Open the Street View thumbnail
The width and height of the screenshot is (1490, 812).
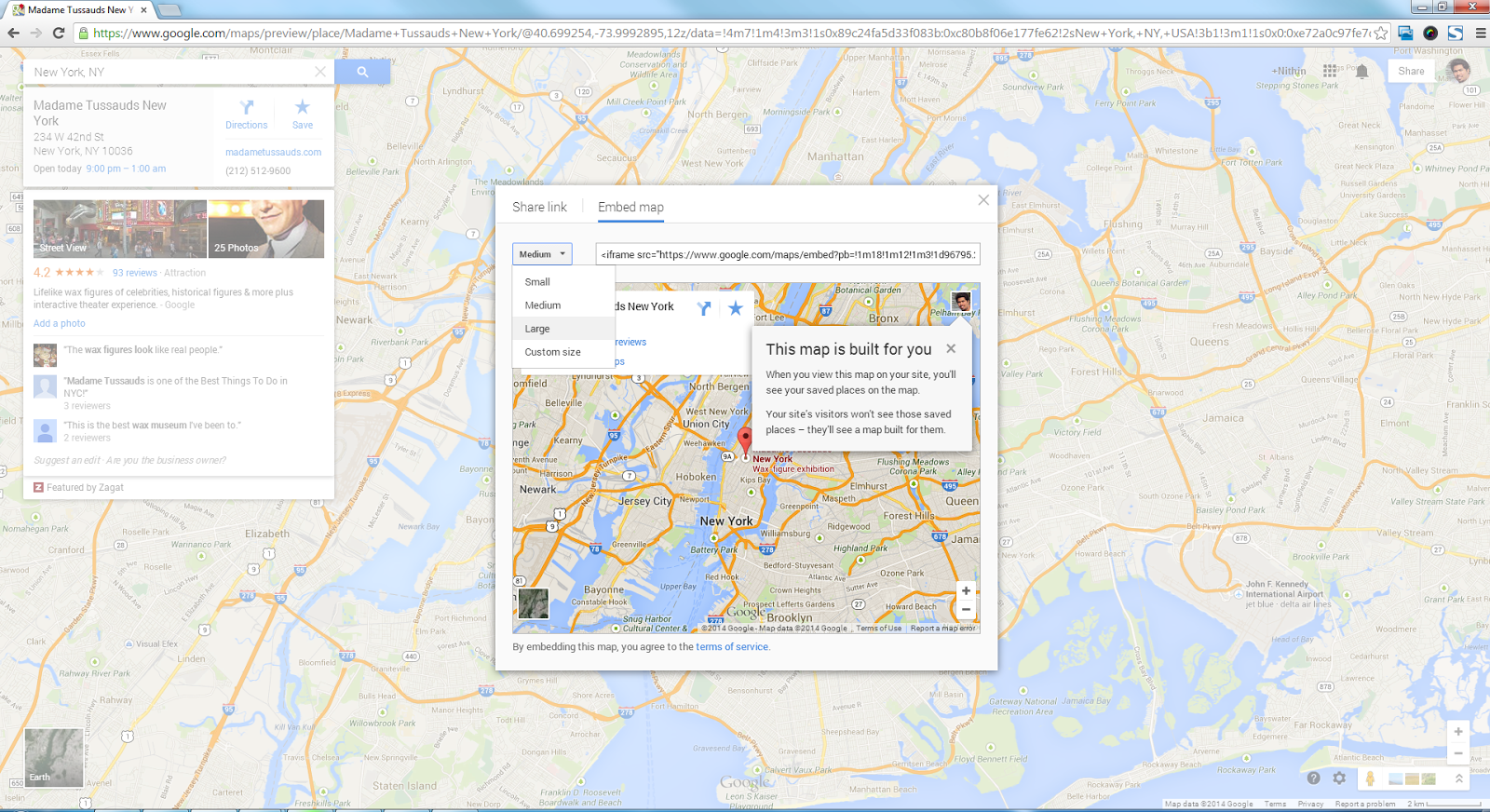click(x=120, y=228)
